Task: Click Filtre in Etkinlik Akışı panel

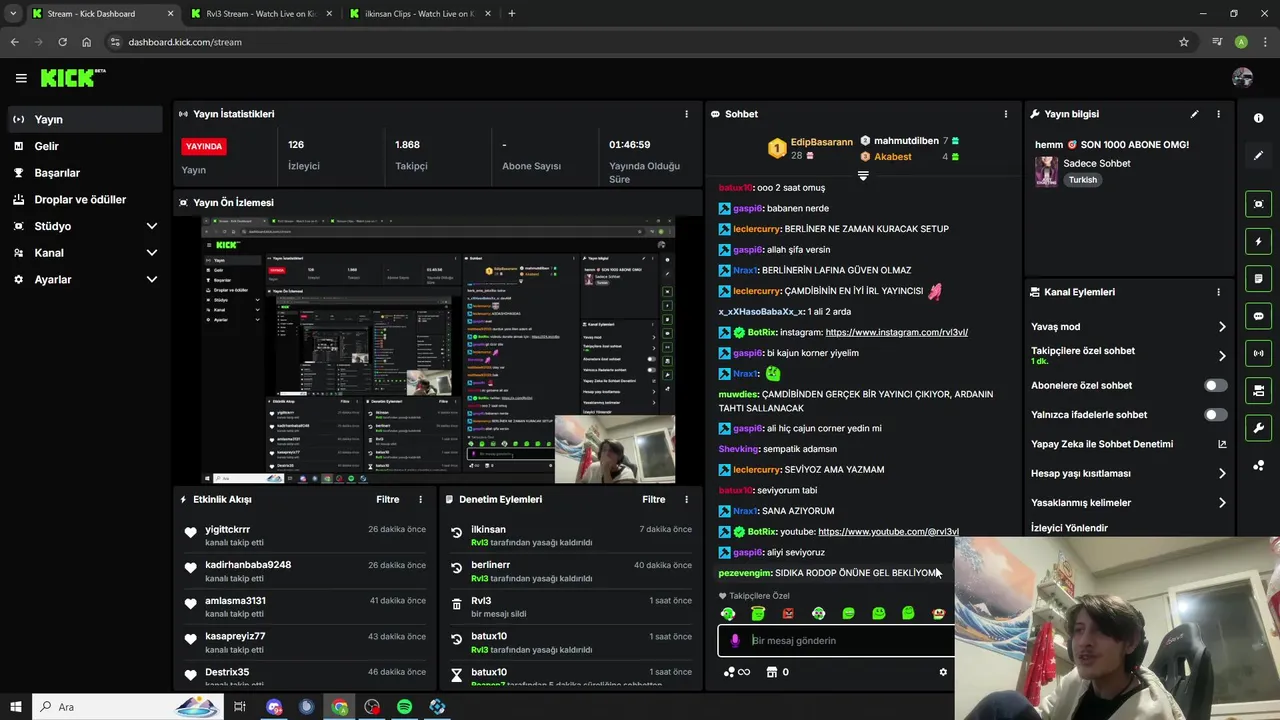Action: 388,499
